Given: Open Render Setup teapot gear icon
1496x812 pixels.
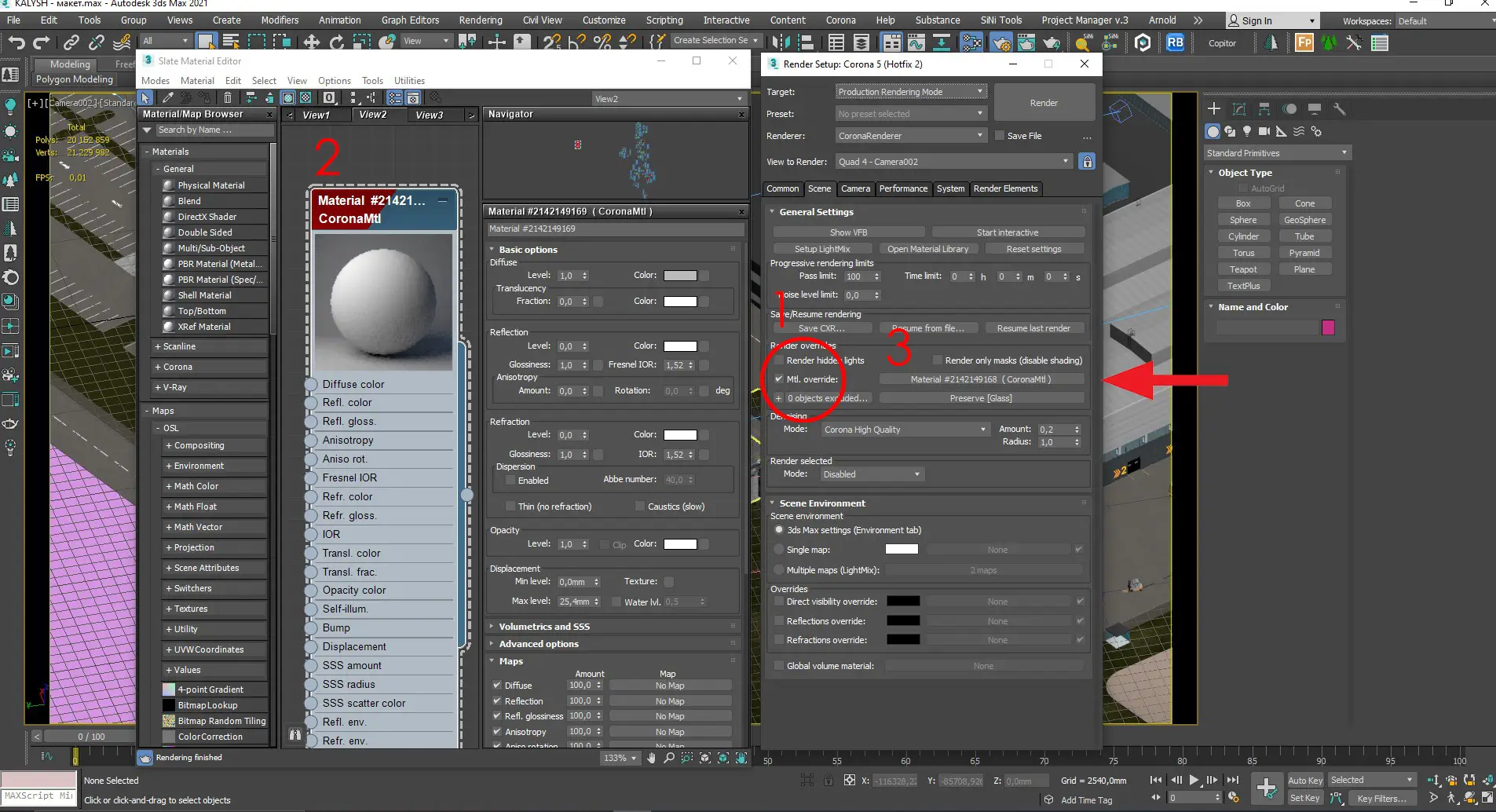Looking at the screenshot, I should point(1001,42).
